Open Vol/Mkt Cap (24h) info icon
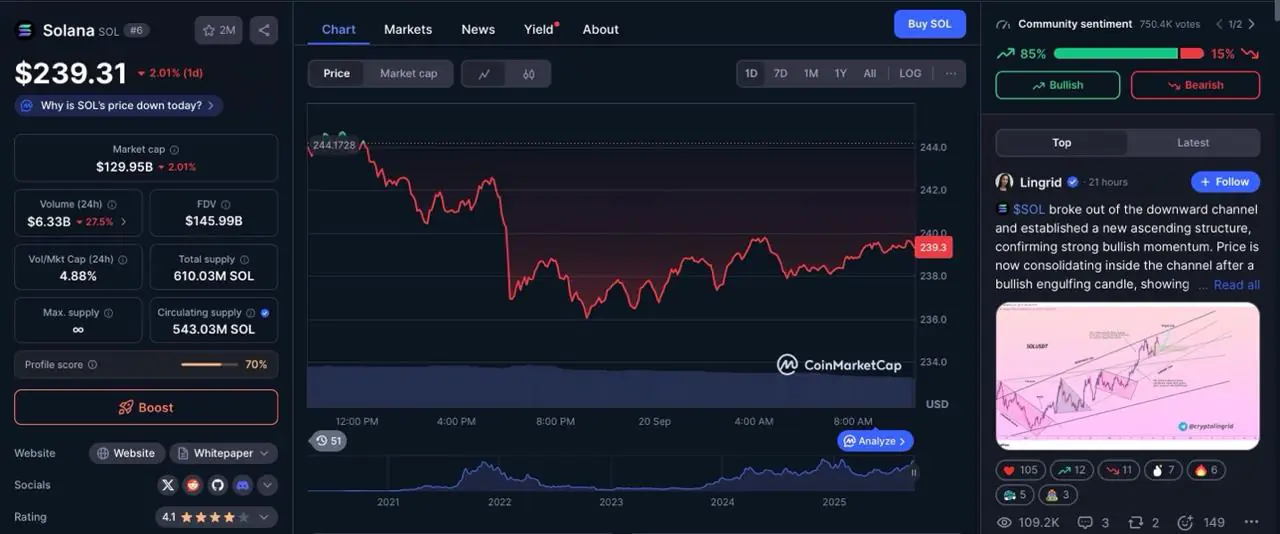Screen dimensions: 1280x534 tap(123, 259)
